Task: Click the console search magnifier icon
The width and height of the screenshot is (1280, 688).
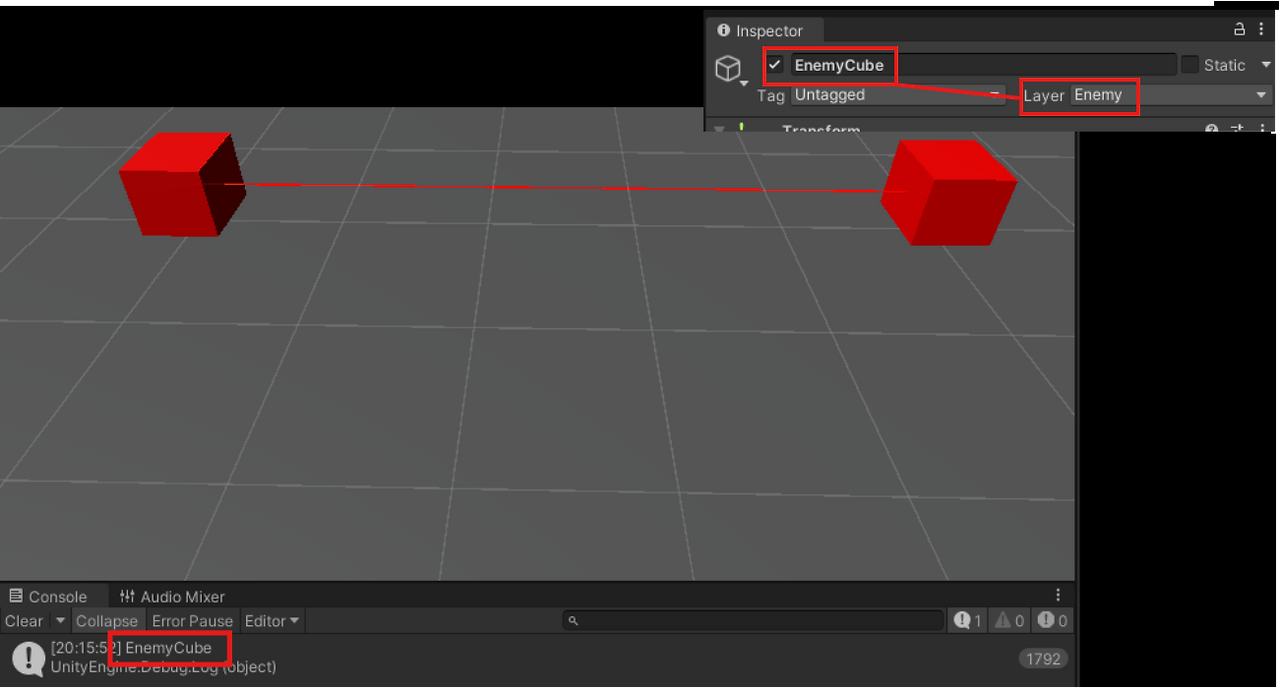Action: [571, 620]
